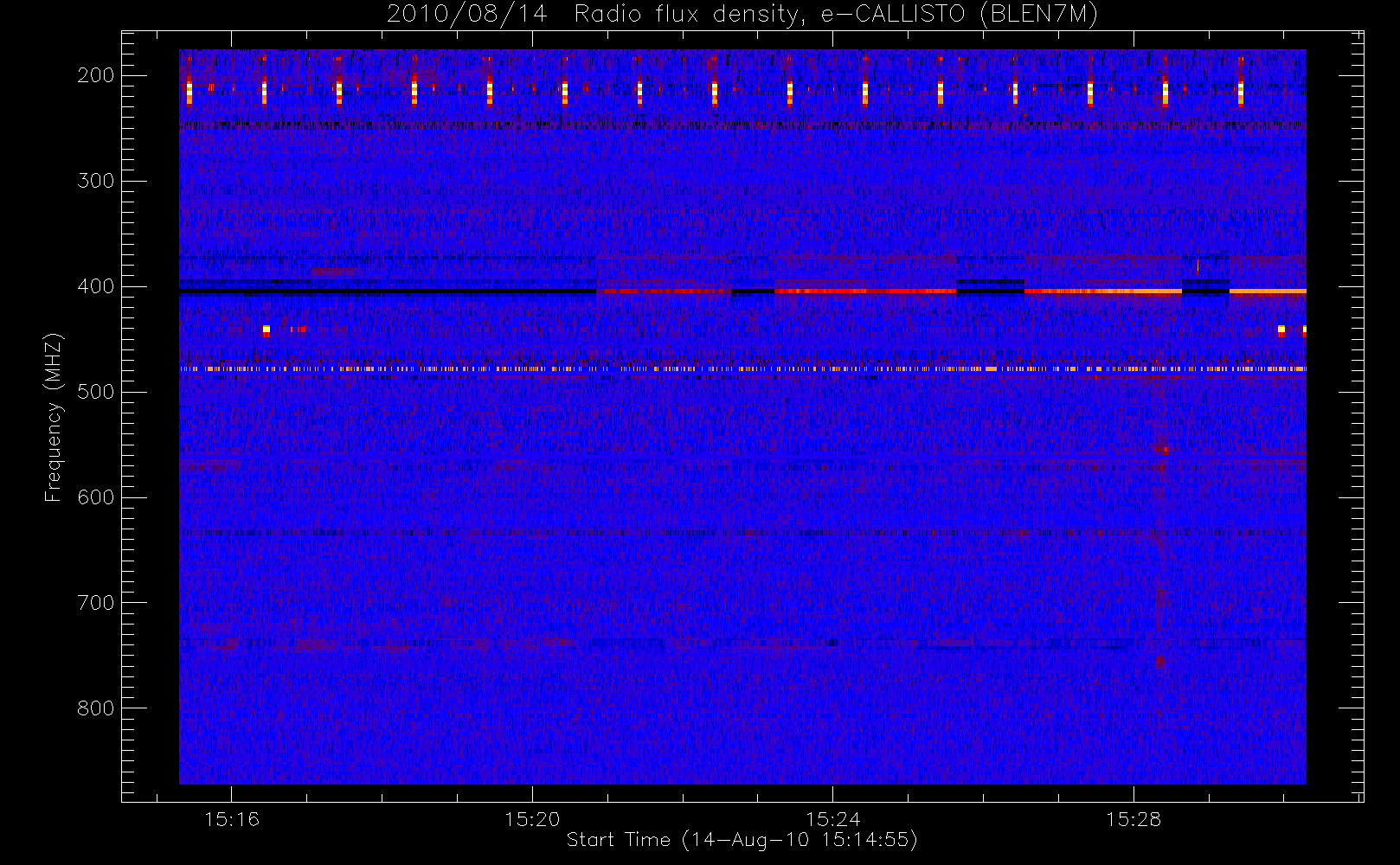Click the 15:20 time tick label
The image size is (1400, 865).
[x=532, y=819]
